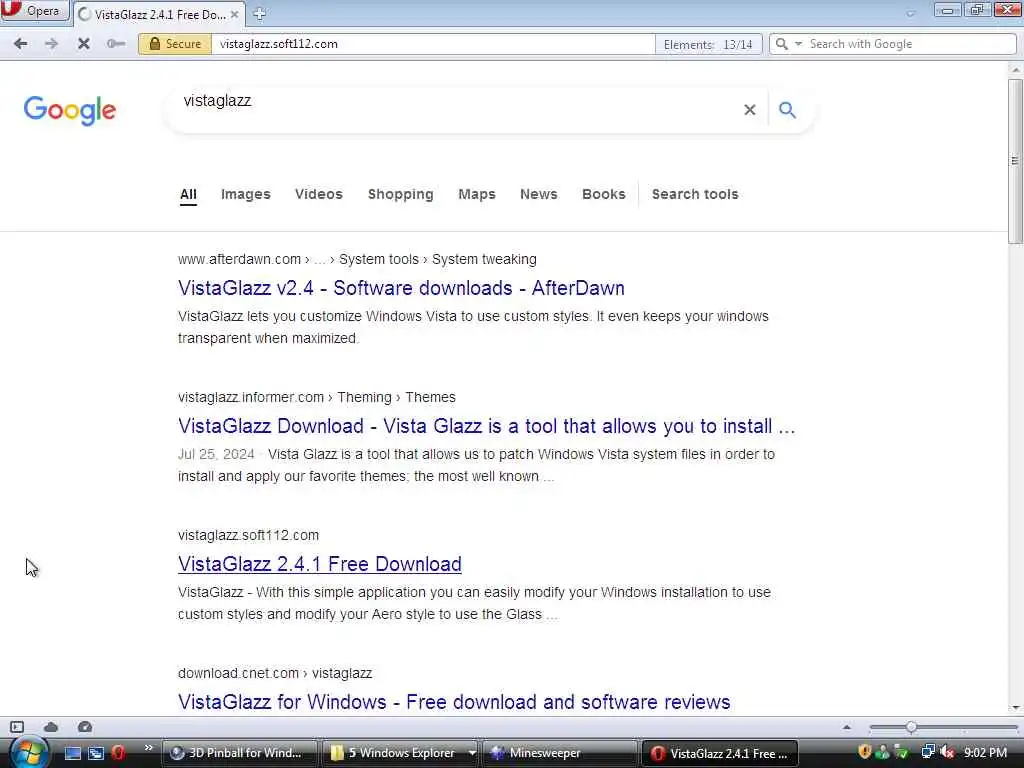This screenshot has width=1024, height=768.
Task: Click scrollbar down arrow
Action: tap(1015, 708)
